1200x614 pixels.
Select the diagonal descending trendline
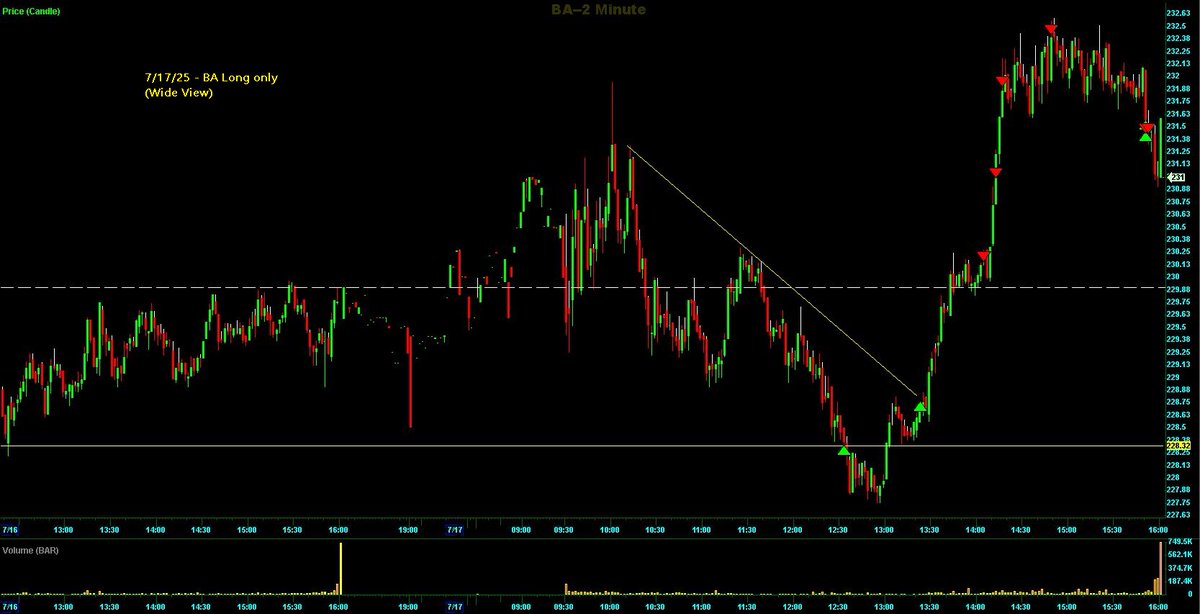tap(772, 271)
